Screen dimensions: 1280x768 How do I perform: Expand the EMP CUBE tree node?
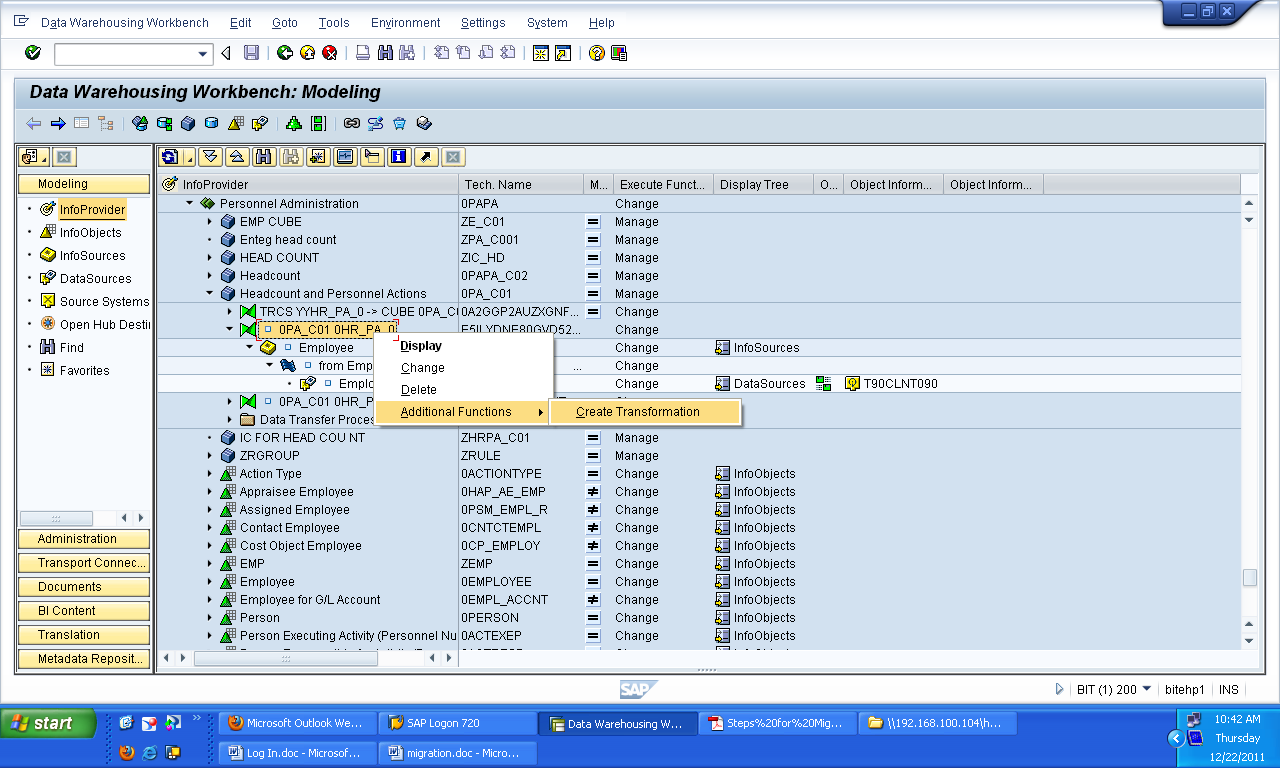(210, 222)
